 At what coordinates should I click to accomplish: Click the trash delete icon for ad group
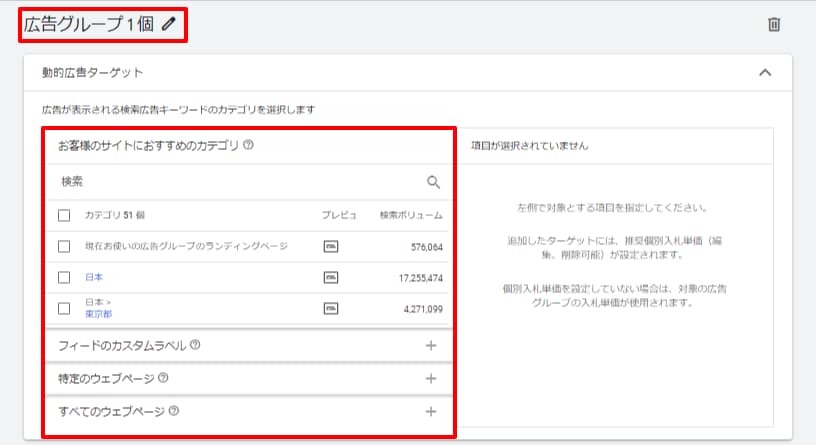pyautogui.click(x=773, y=25)
